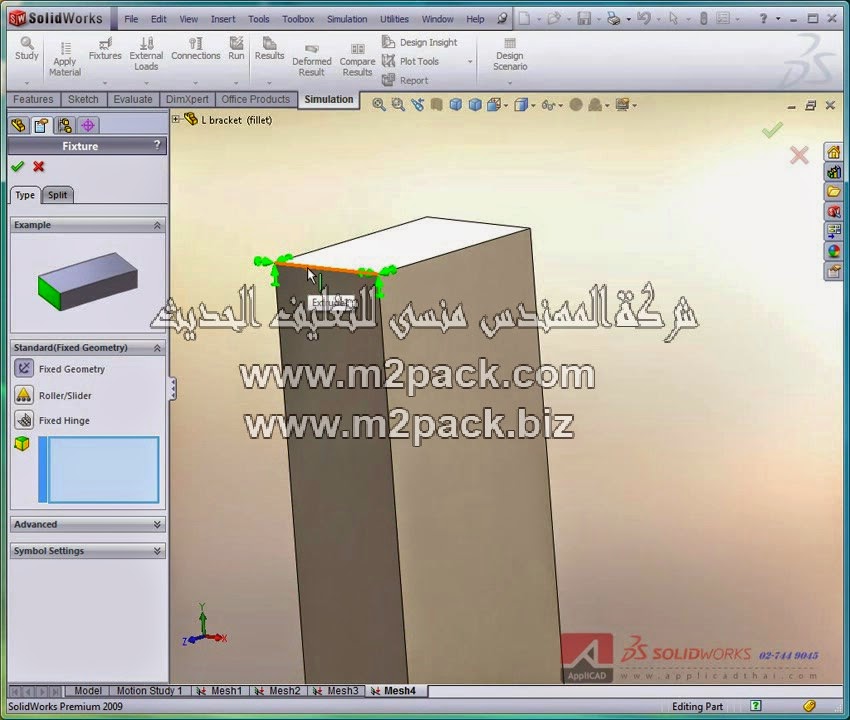The width and height of the screenshot is (850, 720).
Task: Collapse the Example section
Action: 157,225
